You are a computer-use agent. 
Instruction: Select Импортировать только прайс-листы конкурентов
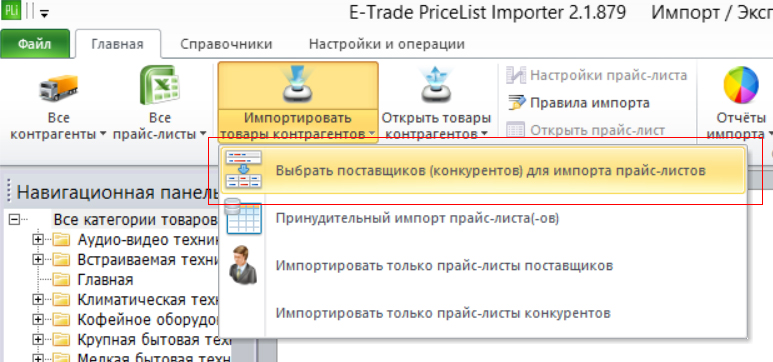coord(483,313)
